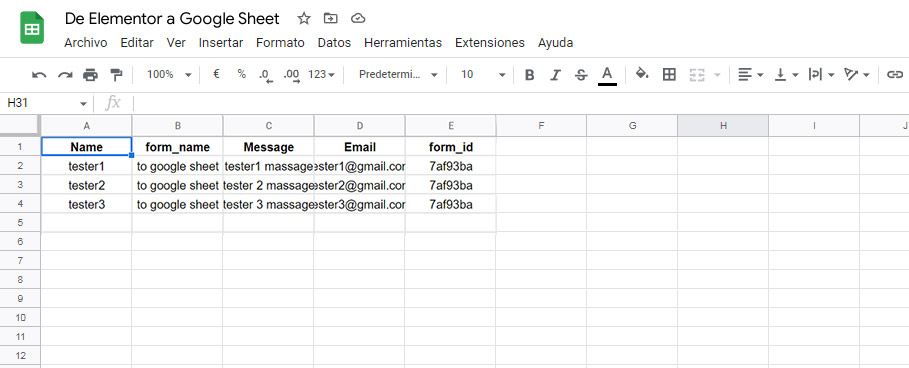909x368 pixels.
Task: Insert a link with the link icon
Action: [896, 75]
